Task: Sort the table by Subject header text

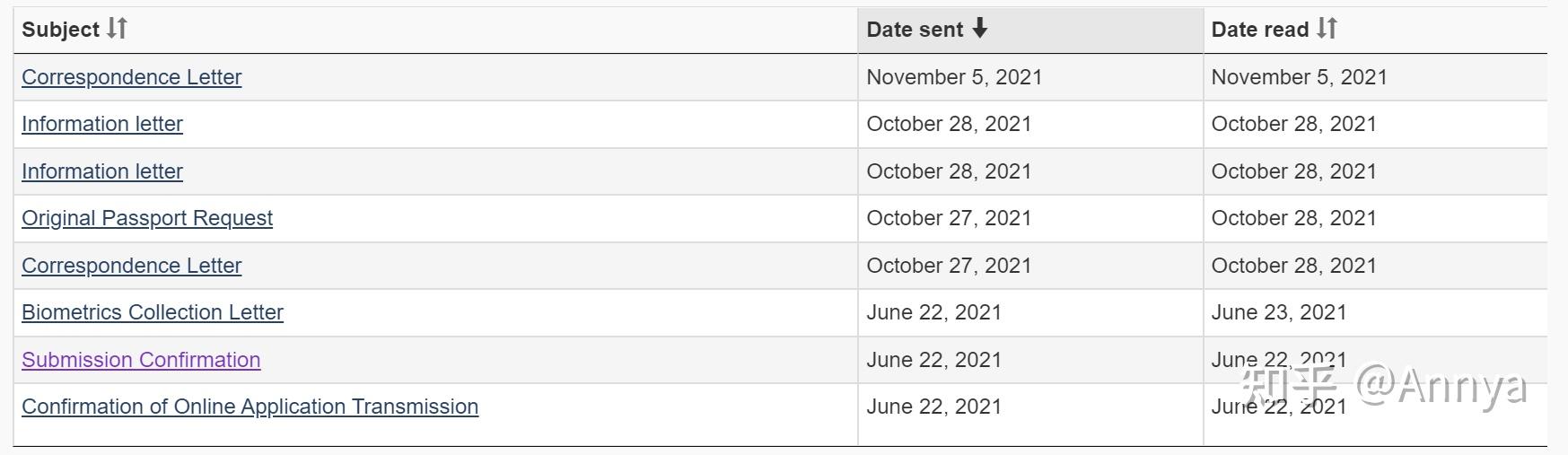Action: tap(60, 30)
